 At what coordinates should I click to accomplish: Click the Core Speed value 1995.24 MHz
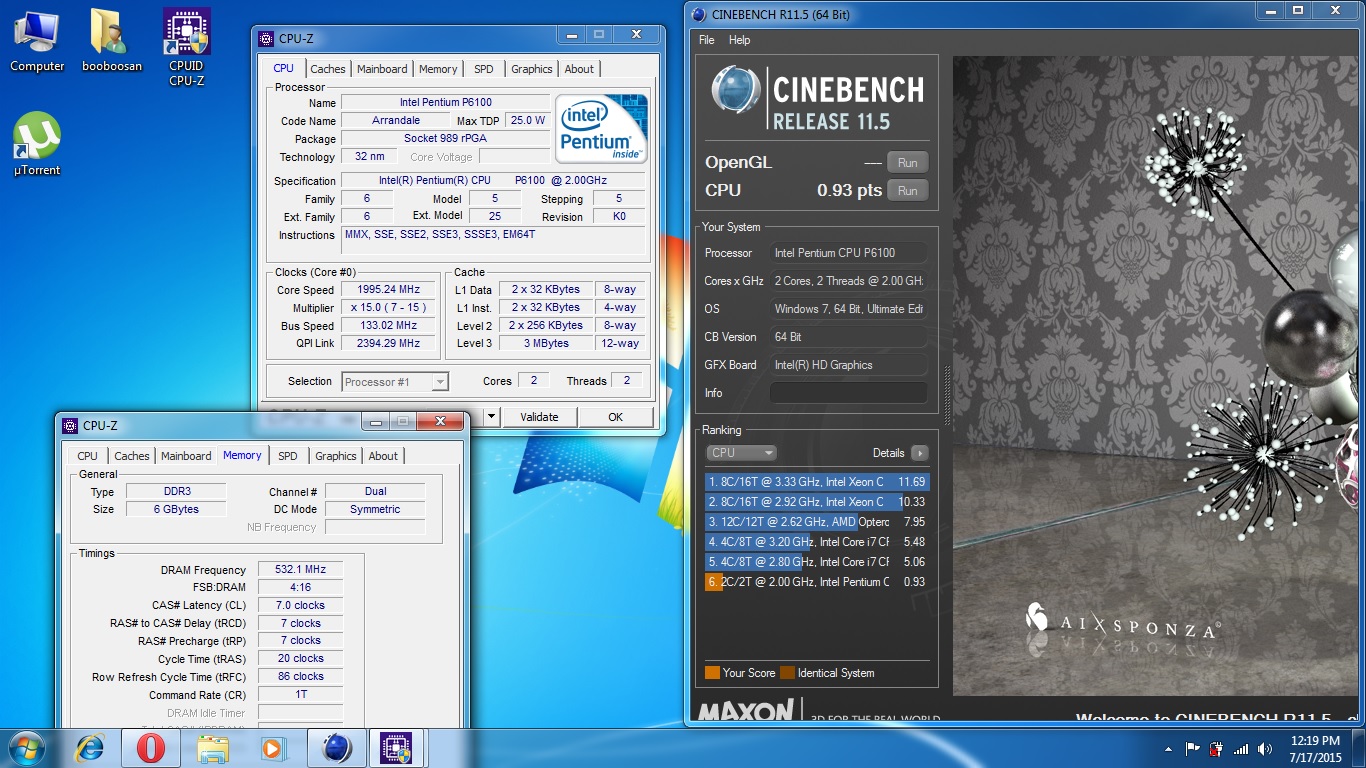click(388, 290)
